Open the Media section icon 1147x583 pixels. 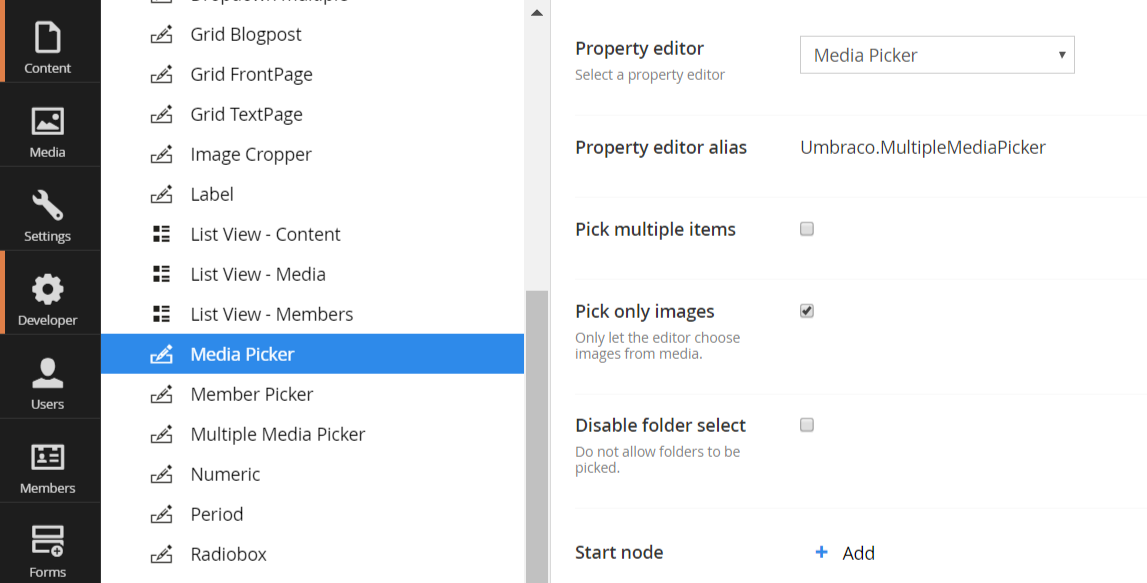[x=48, y=121]
